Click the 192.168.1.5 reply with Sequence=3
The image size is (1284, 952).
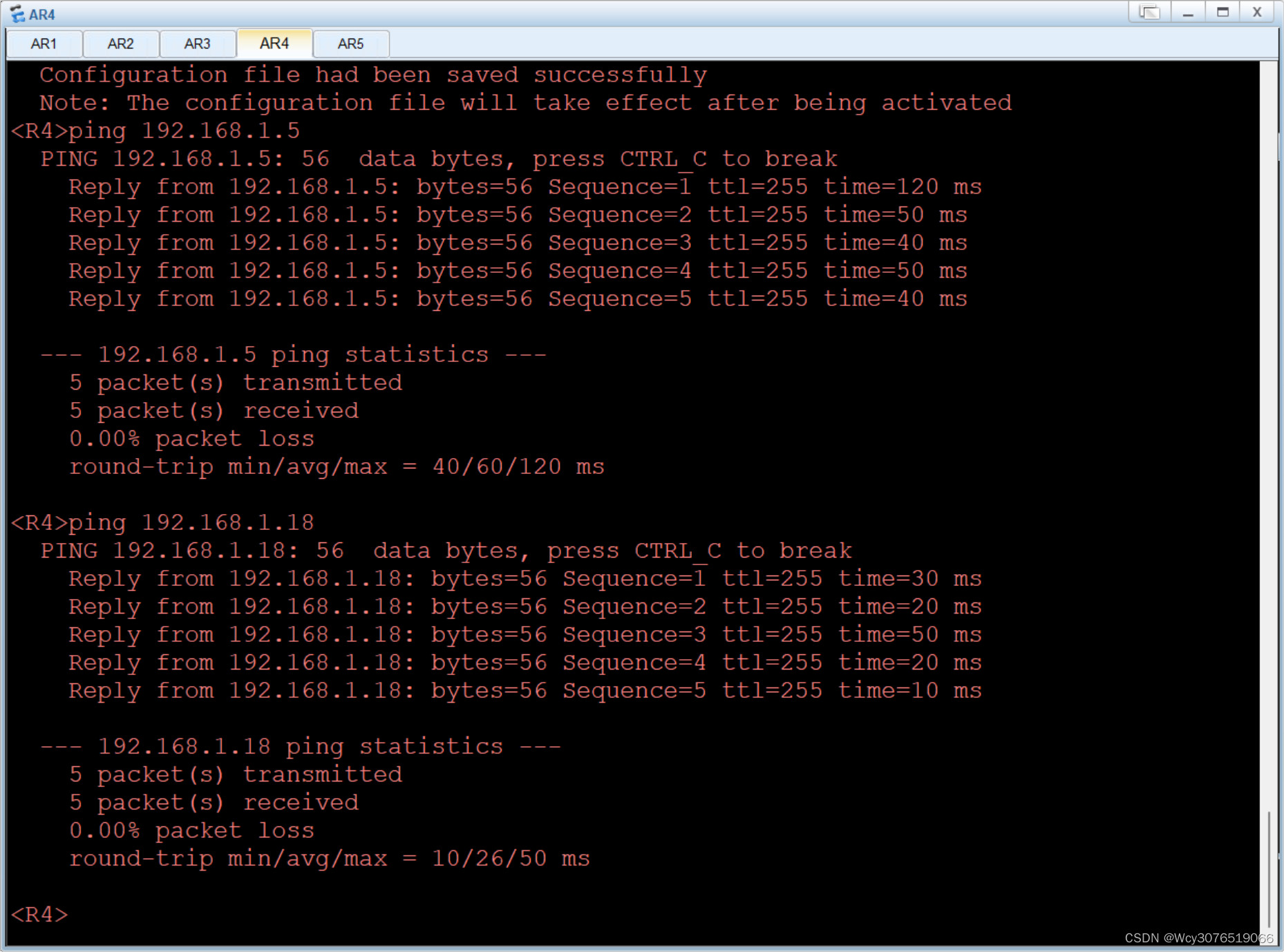click(518, 243)
